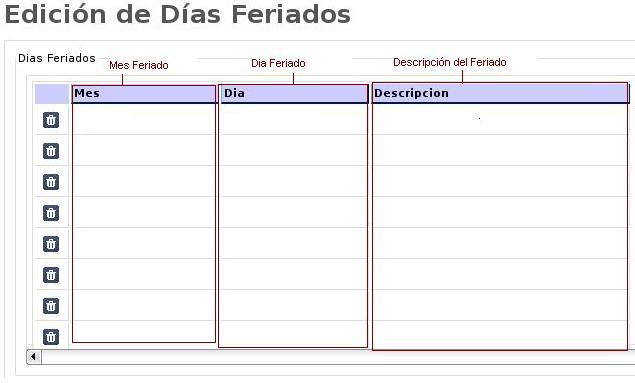Viewport: 635px width, 383px height.
Task: Click the fourth row Descripcion cell
Action: click(x=500, y=212)
